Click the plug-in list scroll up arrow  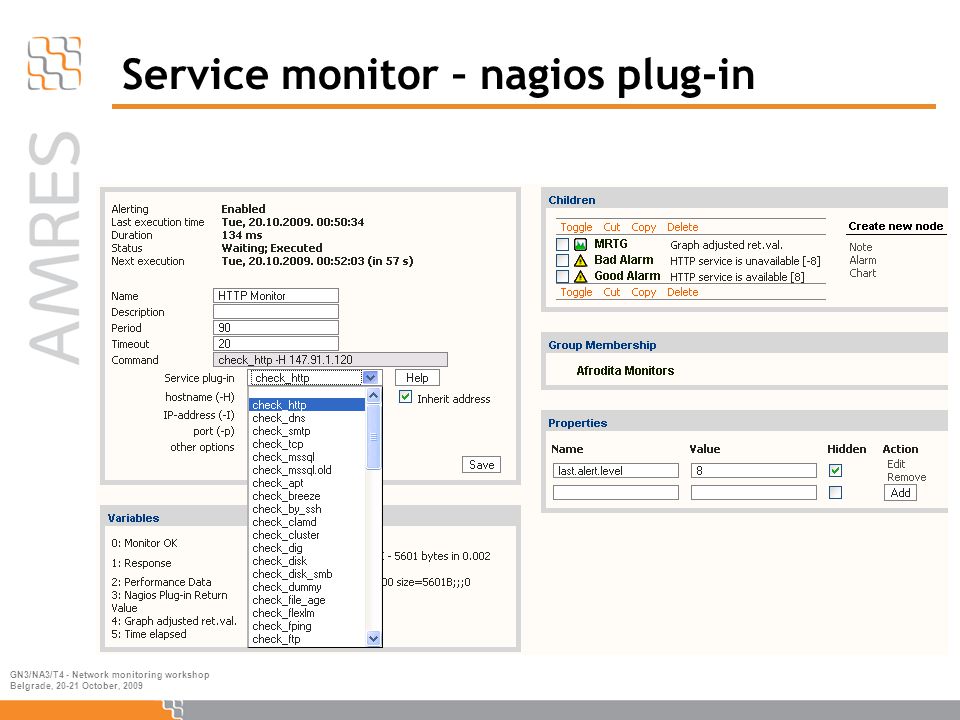tap(373, 396)
